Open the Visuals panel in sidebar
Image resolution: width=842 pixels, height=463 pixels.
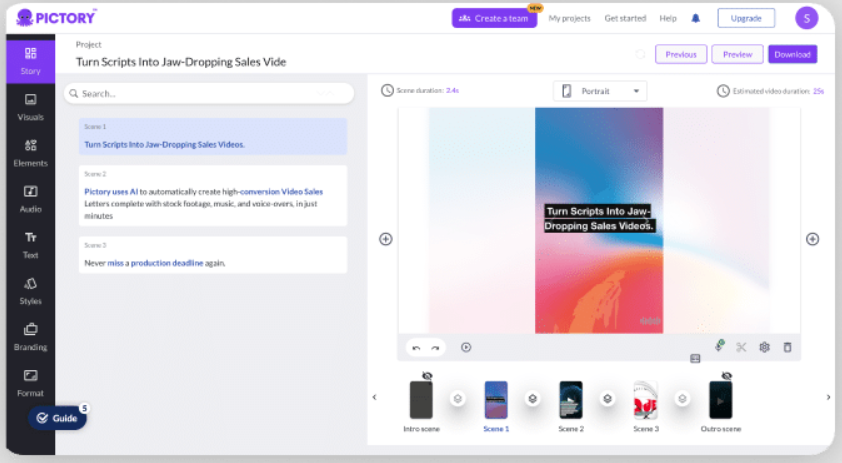pyautogui.click(x=30, y=106)
